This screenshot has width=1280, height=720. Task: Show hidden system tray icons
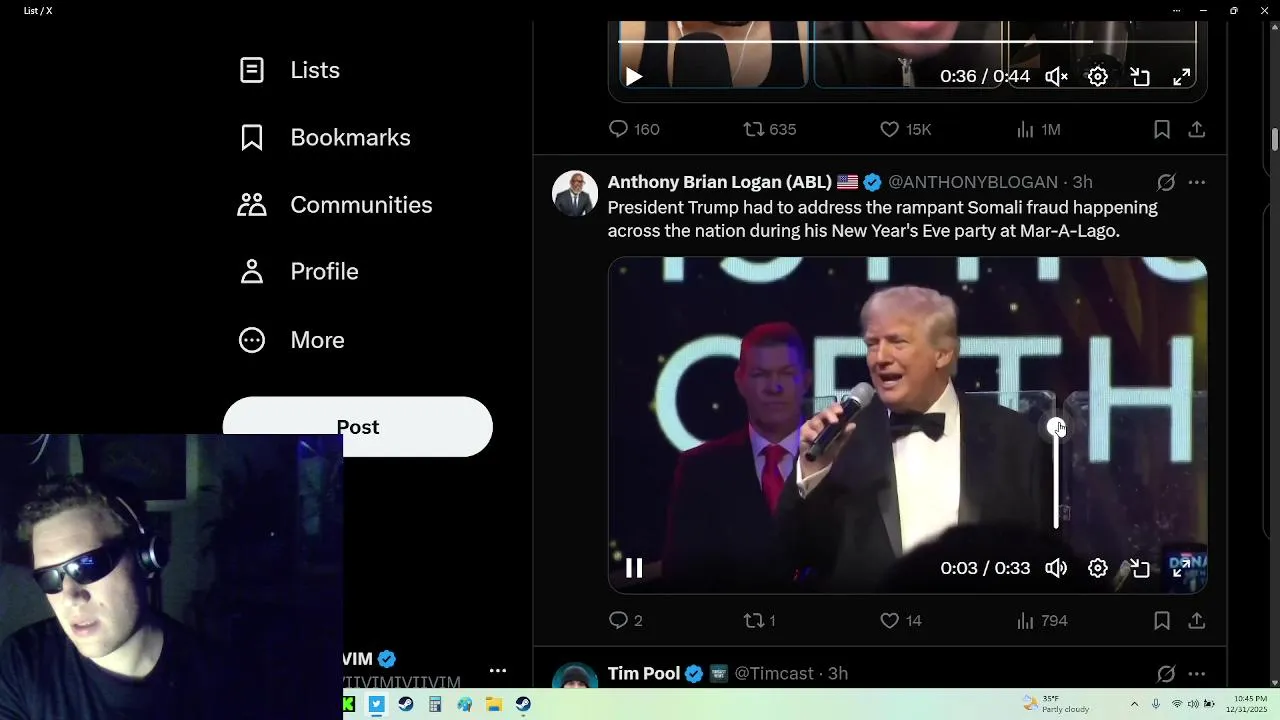1134,704
